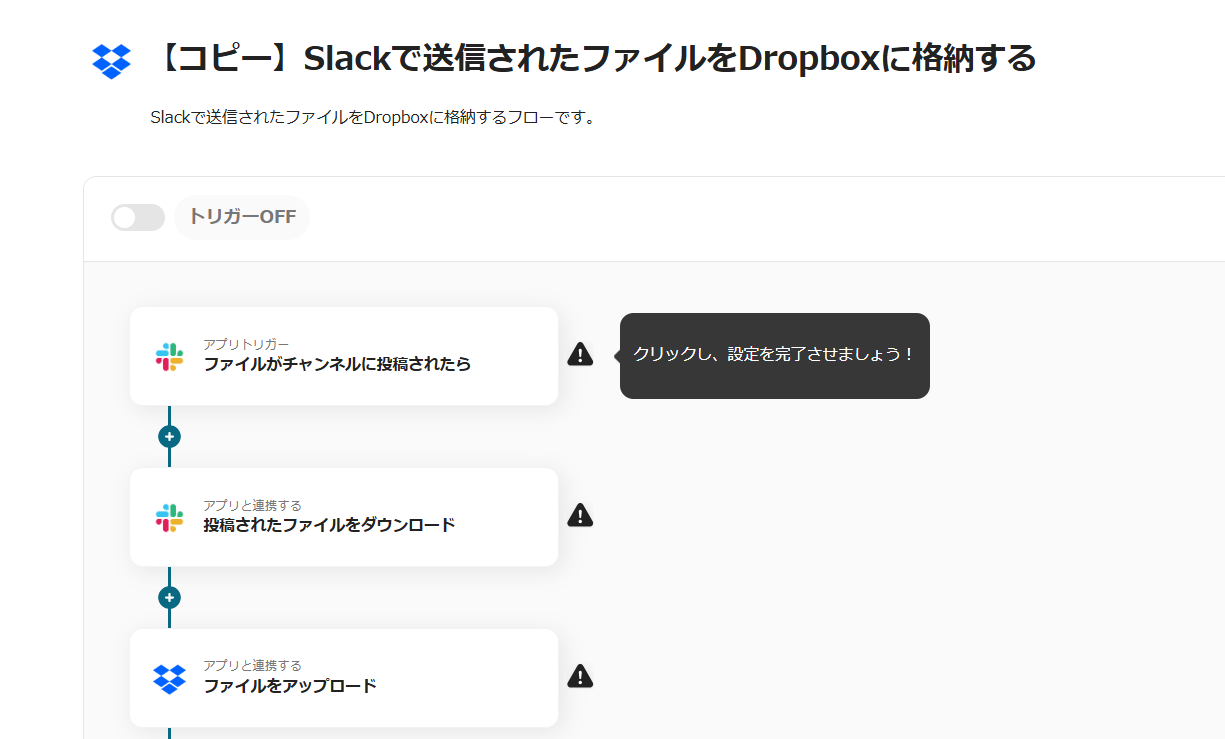Screen dimensions: 1225x739
Task: Click the tooltip クリックし、設定を完了させましょう！
Action: (x=775, y=356)
